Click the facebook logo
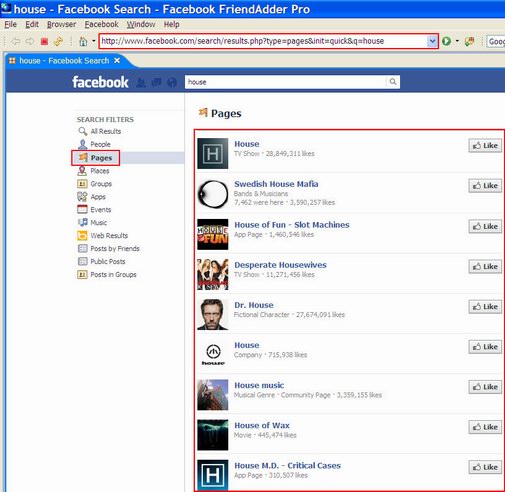 tap(100, 82)
